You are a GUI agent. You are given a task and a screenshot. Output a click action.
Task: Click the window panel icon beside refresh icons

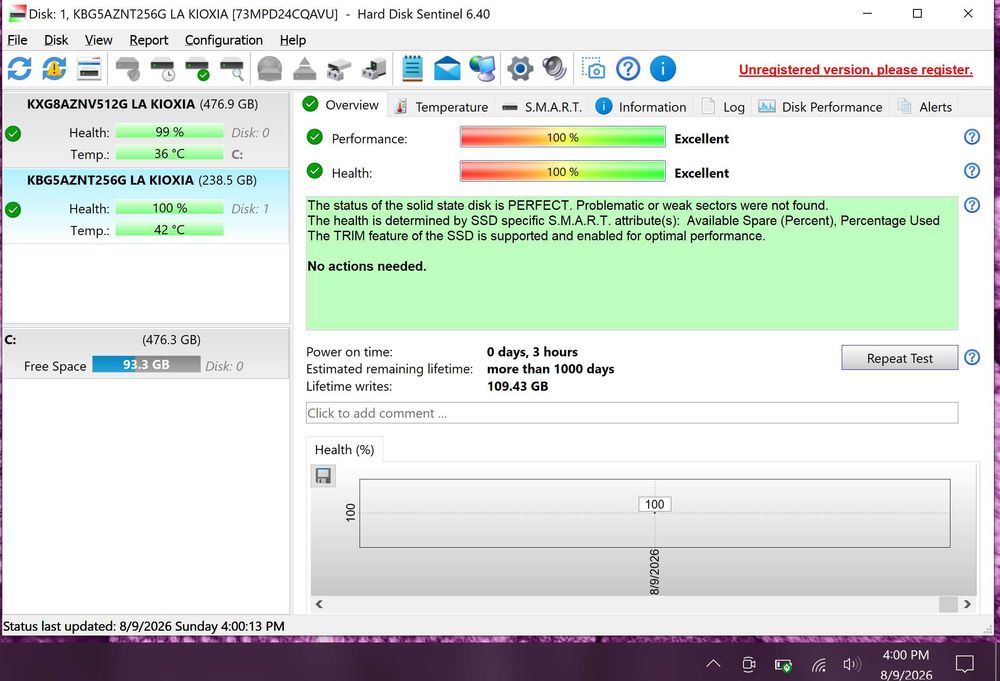click(89, 68)
